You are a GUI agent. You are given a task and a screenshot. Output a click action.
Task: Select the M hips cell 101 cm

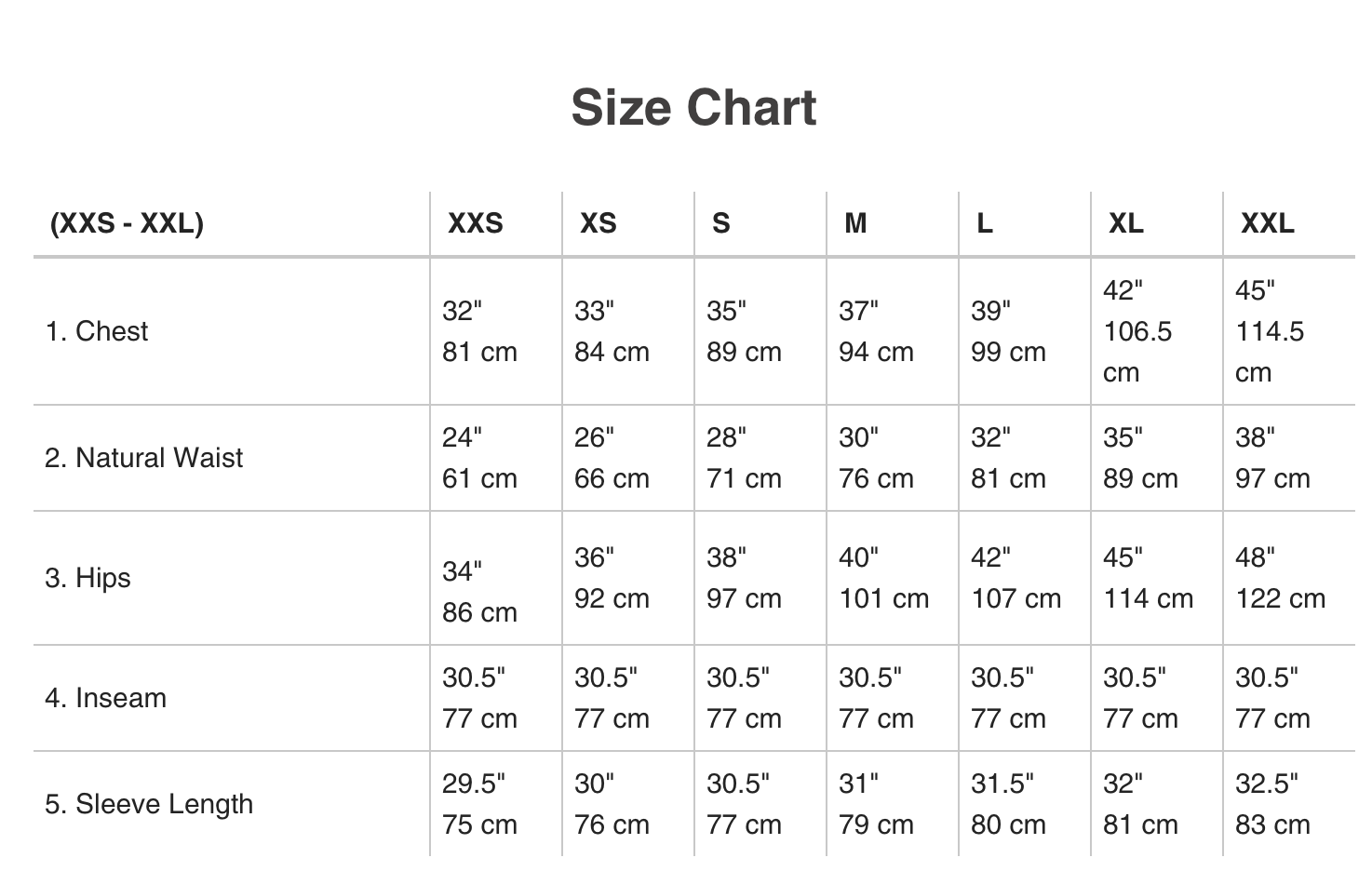(x=883, y=598)
